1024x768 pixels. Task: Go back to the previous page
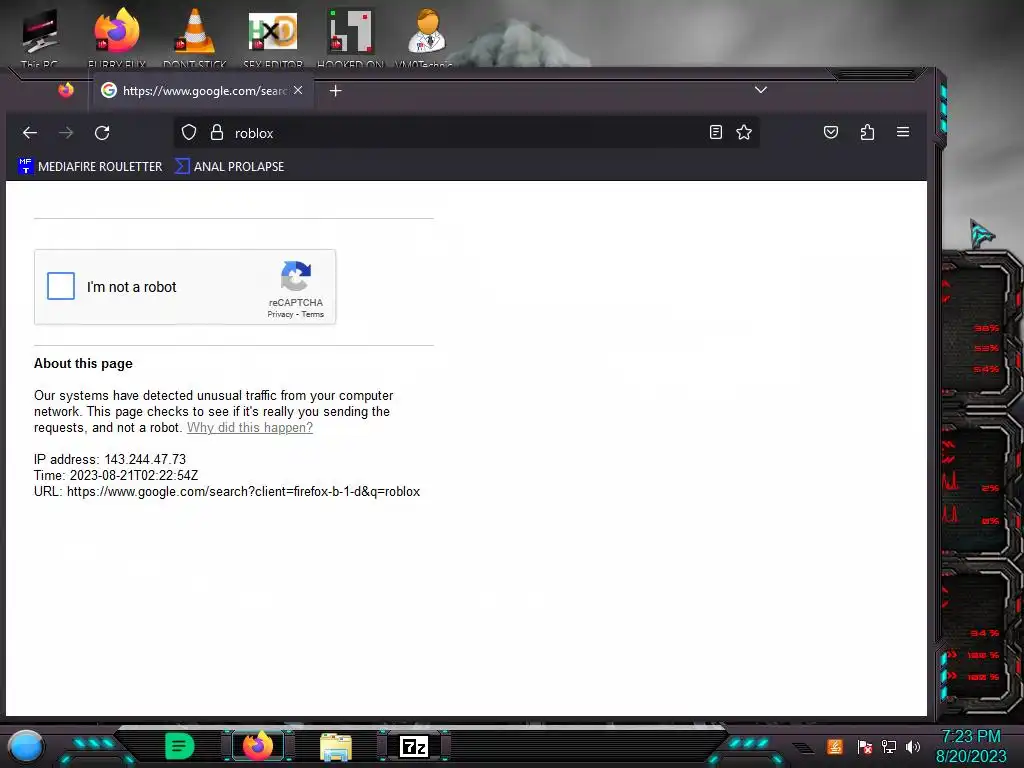point(30,133)
